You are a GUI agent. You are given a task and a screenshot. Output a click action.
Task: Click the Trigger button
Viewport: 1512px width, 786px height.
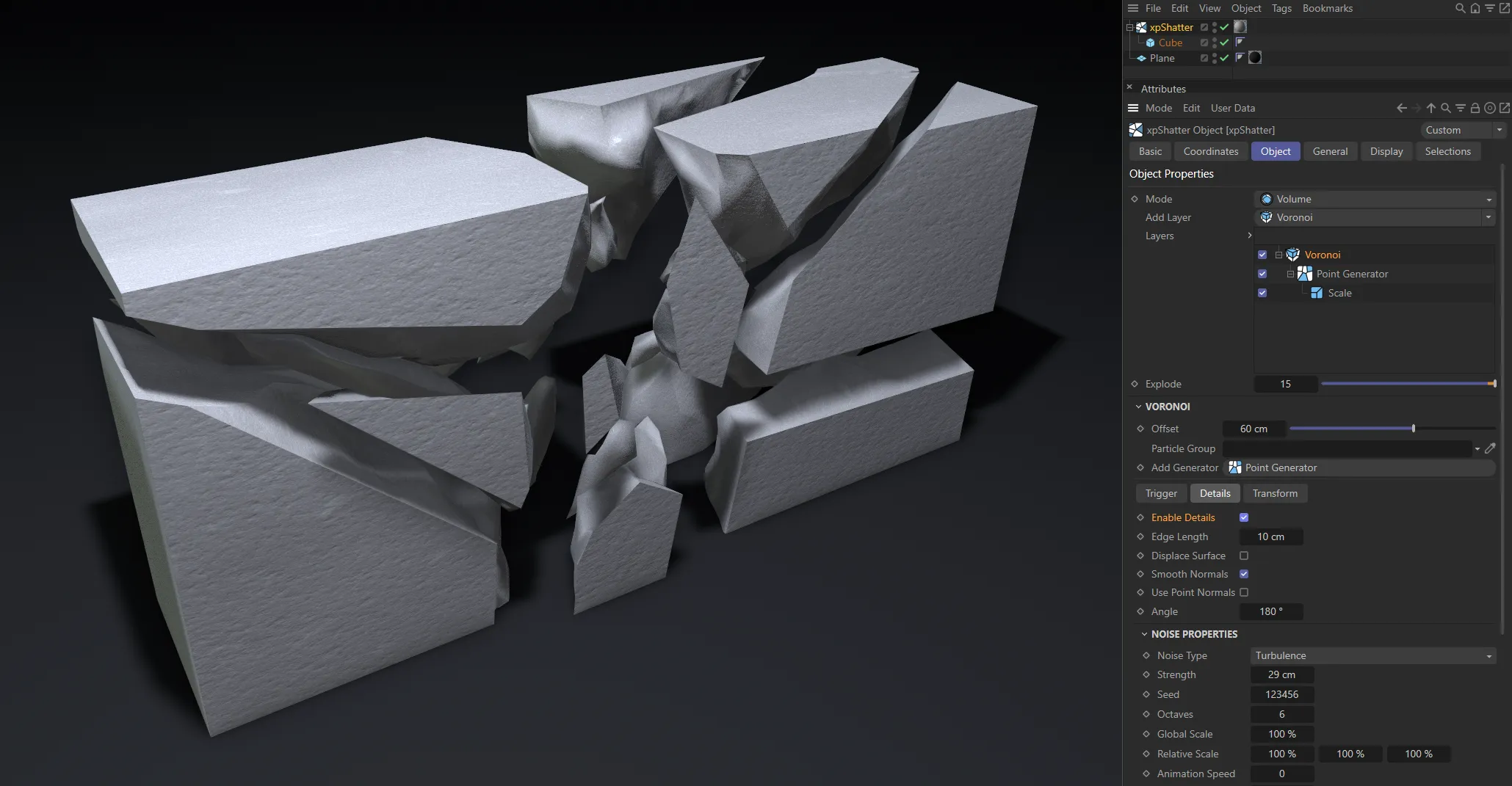click(x=1160, y=493)
